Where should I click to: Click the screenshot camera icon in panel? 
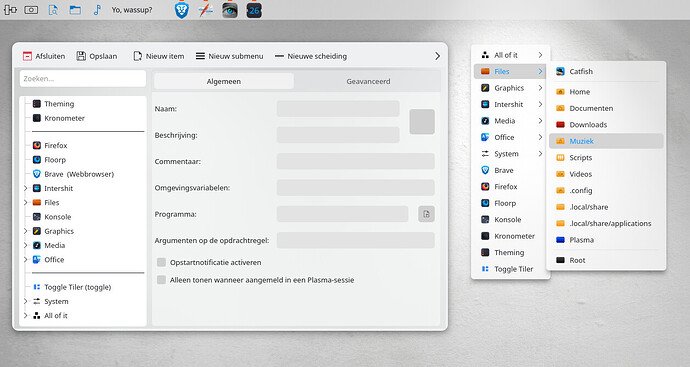click(x=31, y=10)
